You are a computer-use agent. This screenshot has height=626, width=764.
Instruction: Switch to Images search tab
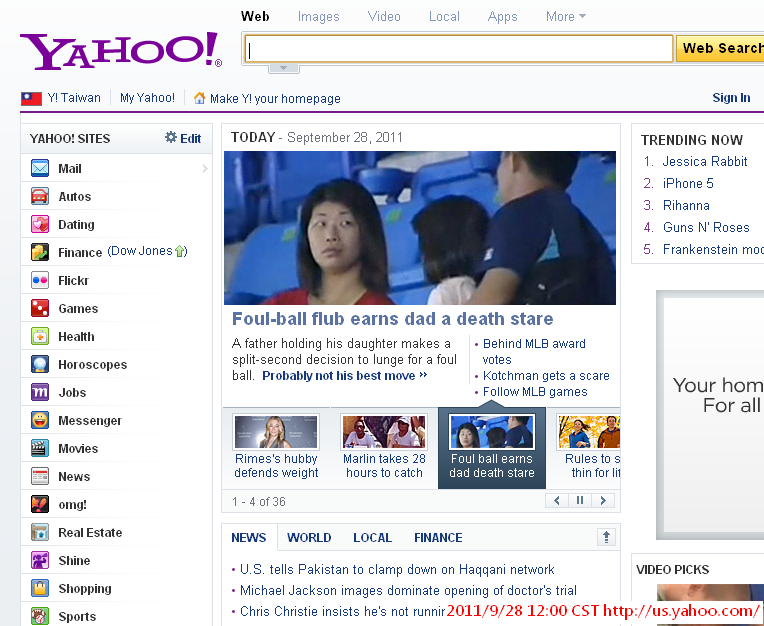pyautogui.click(x=319, y=17)
